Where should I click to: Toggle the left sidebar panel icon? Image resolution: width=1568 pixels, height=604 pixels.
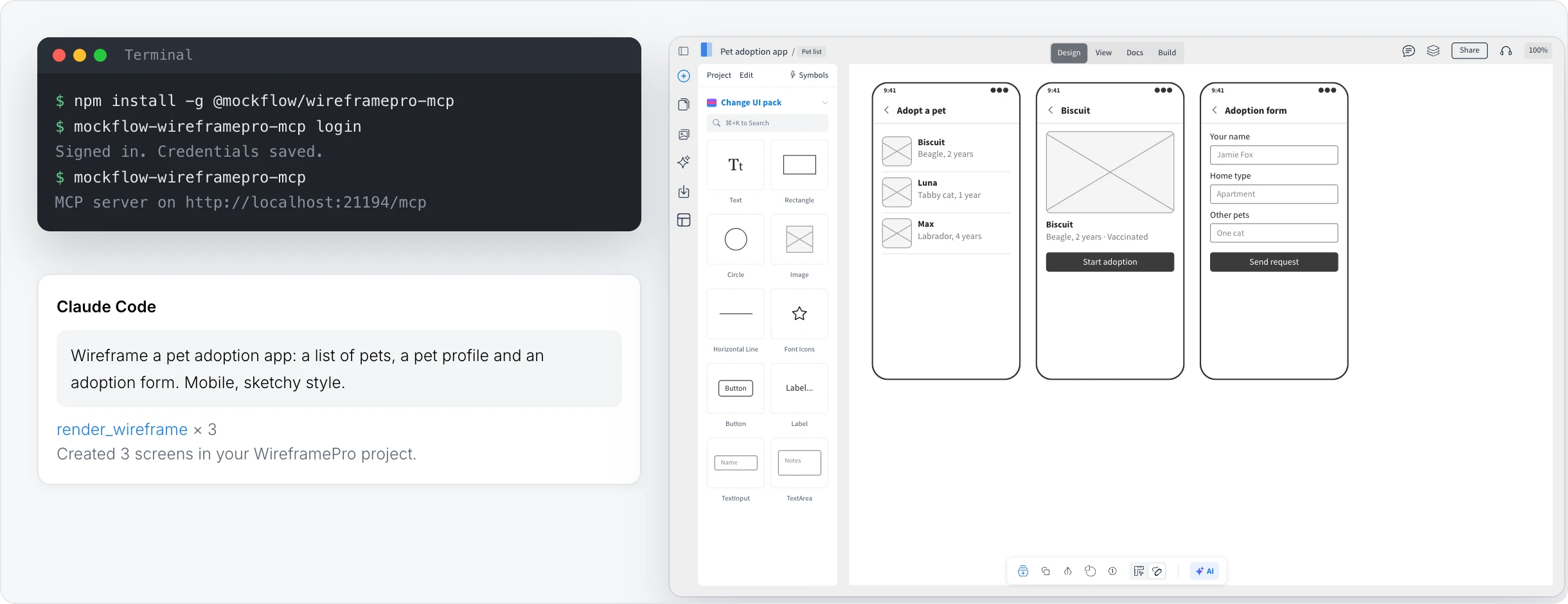(684, 51)
